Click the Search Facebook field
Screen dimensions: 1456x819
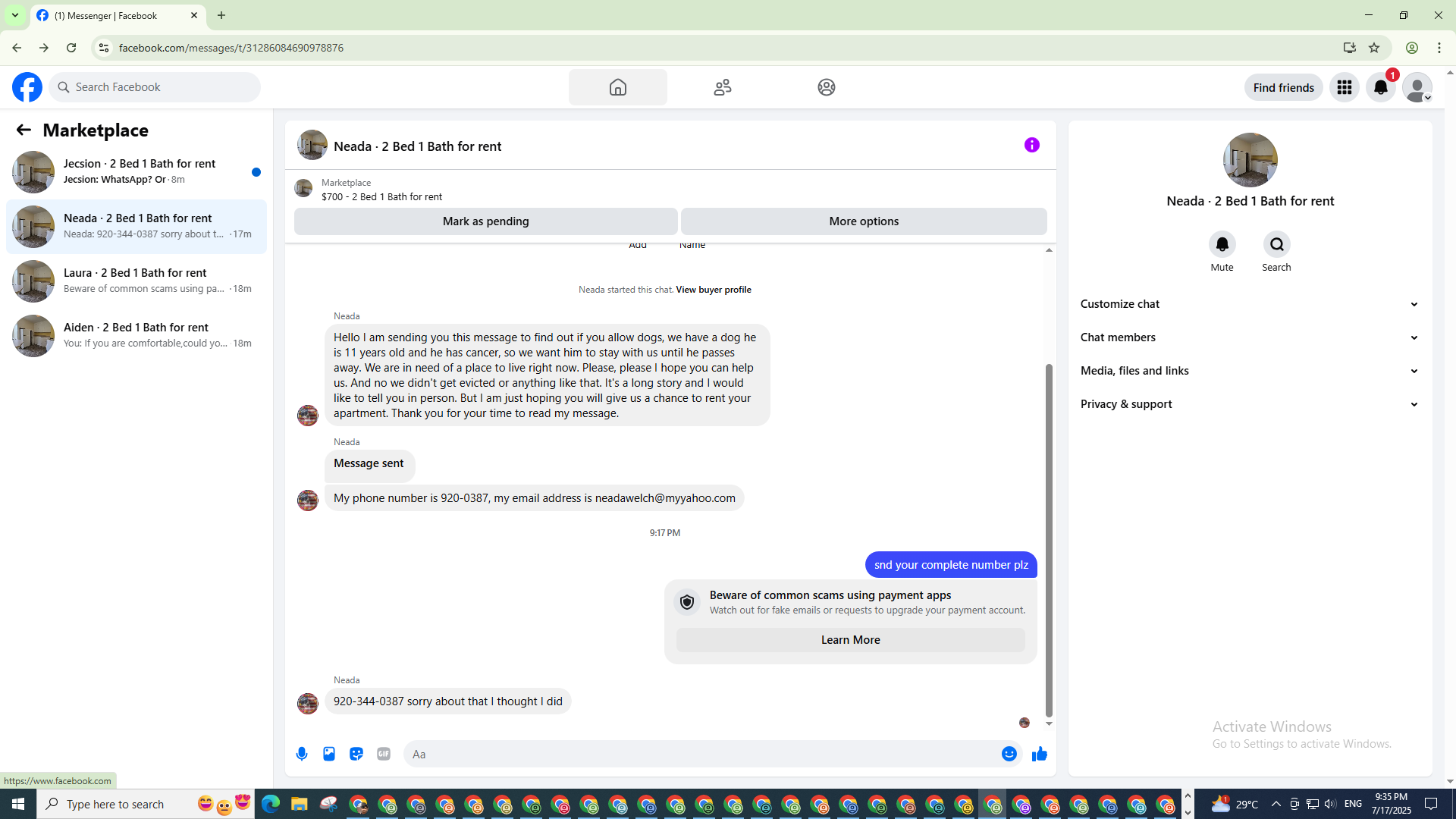(x=155, y=87)
